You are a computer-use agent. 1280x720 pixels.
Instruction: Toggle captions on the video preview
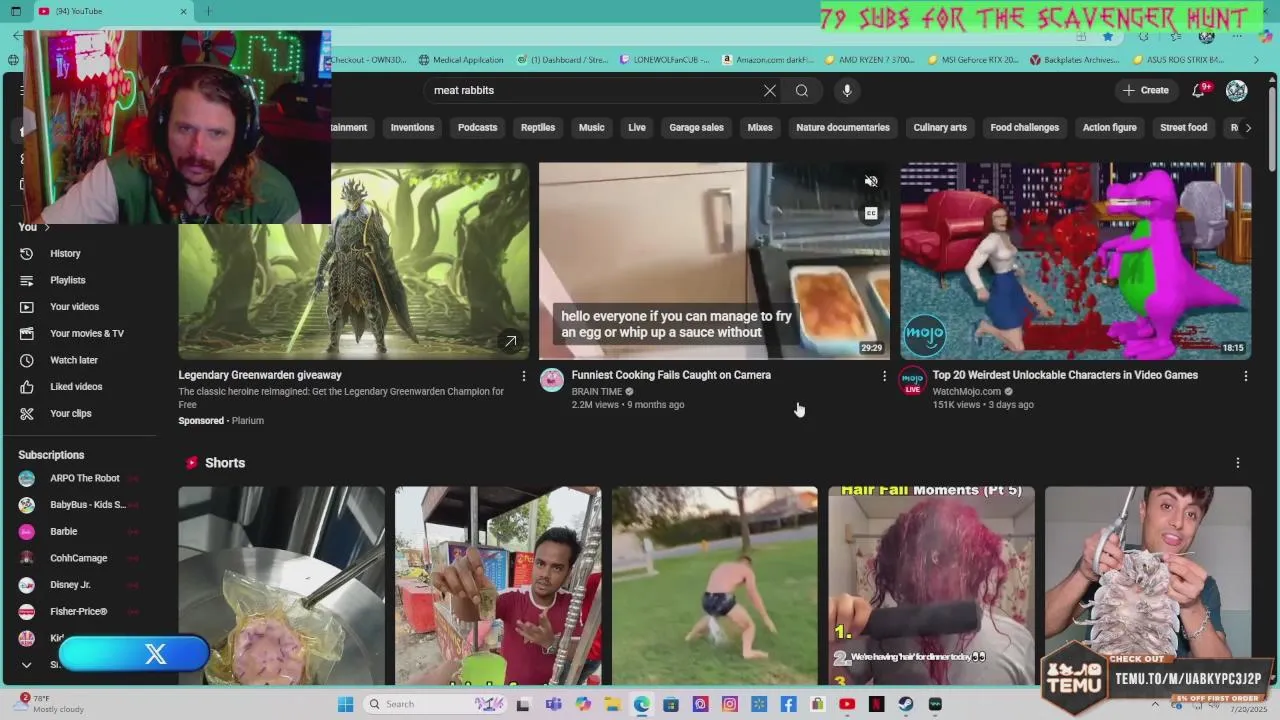point(871,213)
